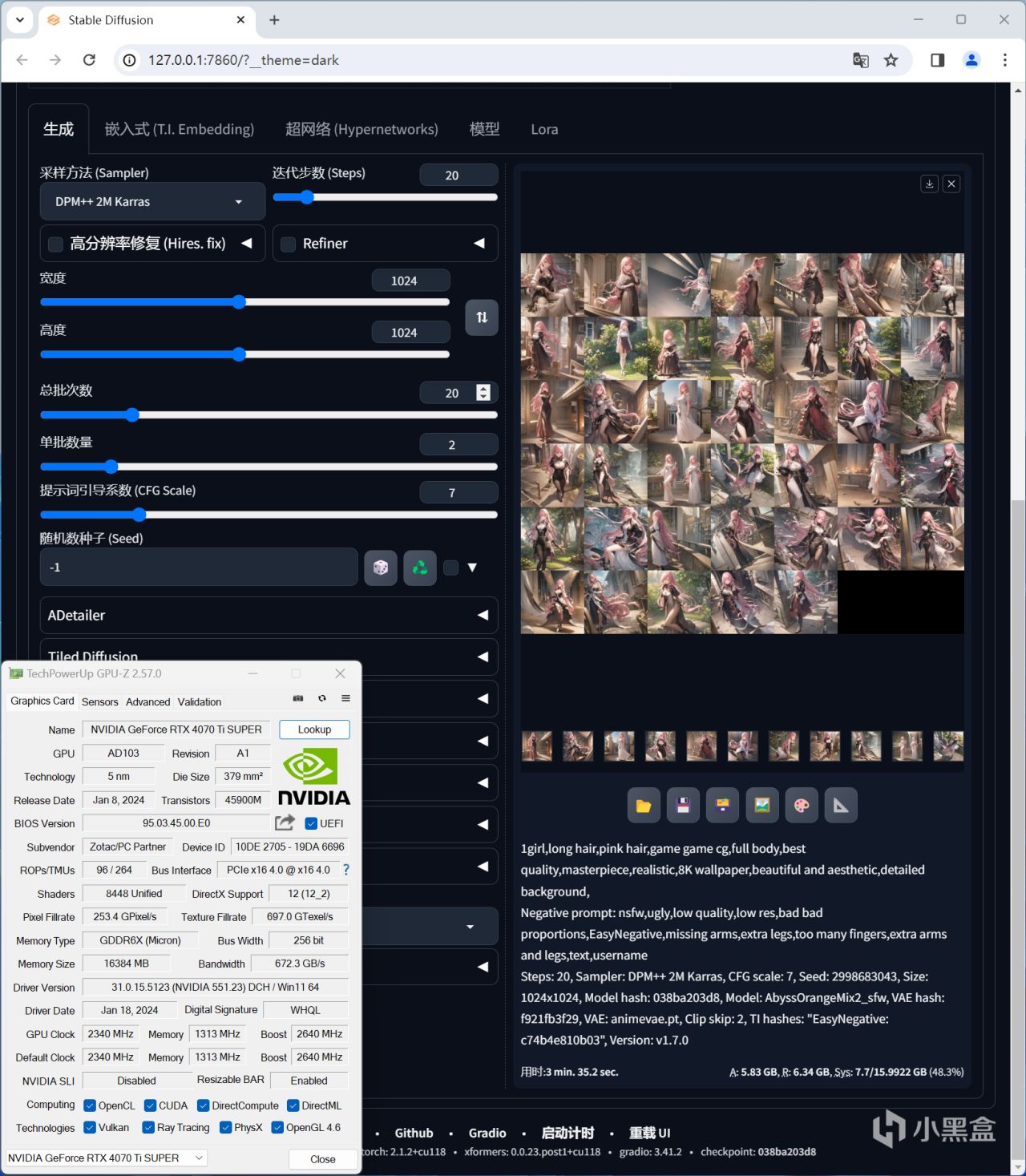The height and width of the screenshot is (1176, 1026).
Task: Click 启动计时 startup profile link
Action: click(568, 1133)
